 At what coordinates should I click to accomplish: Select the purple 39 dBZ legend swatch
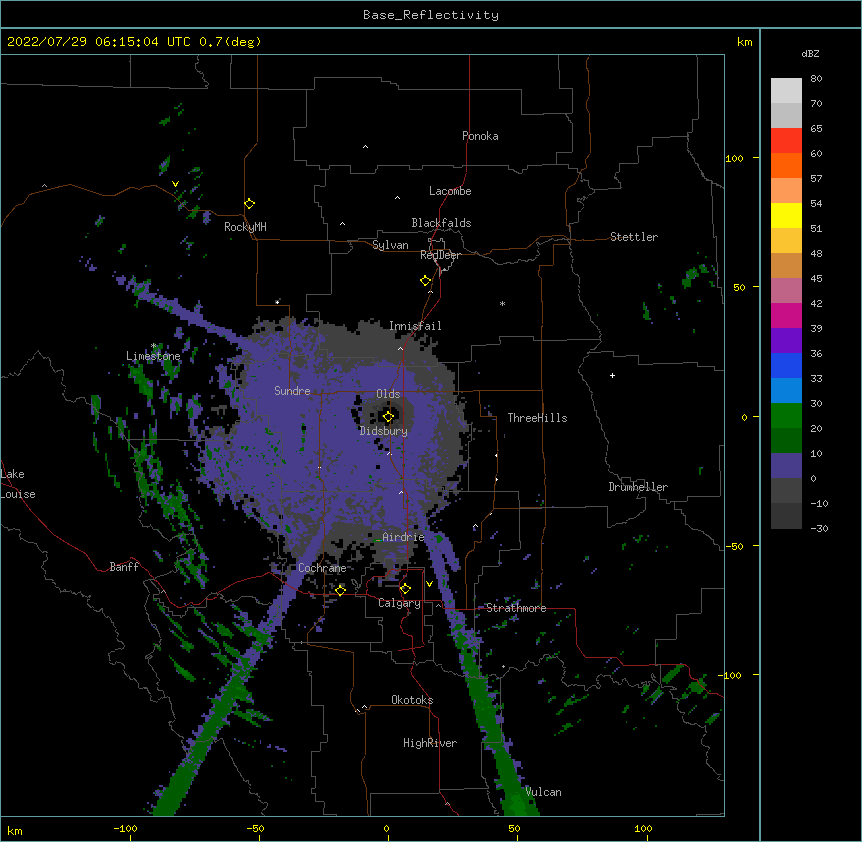tap(786, 341)
